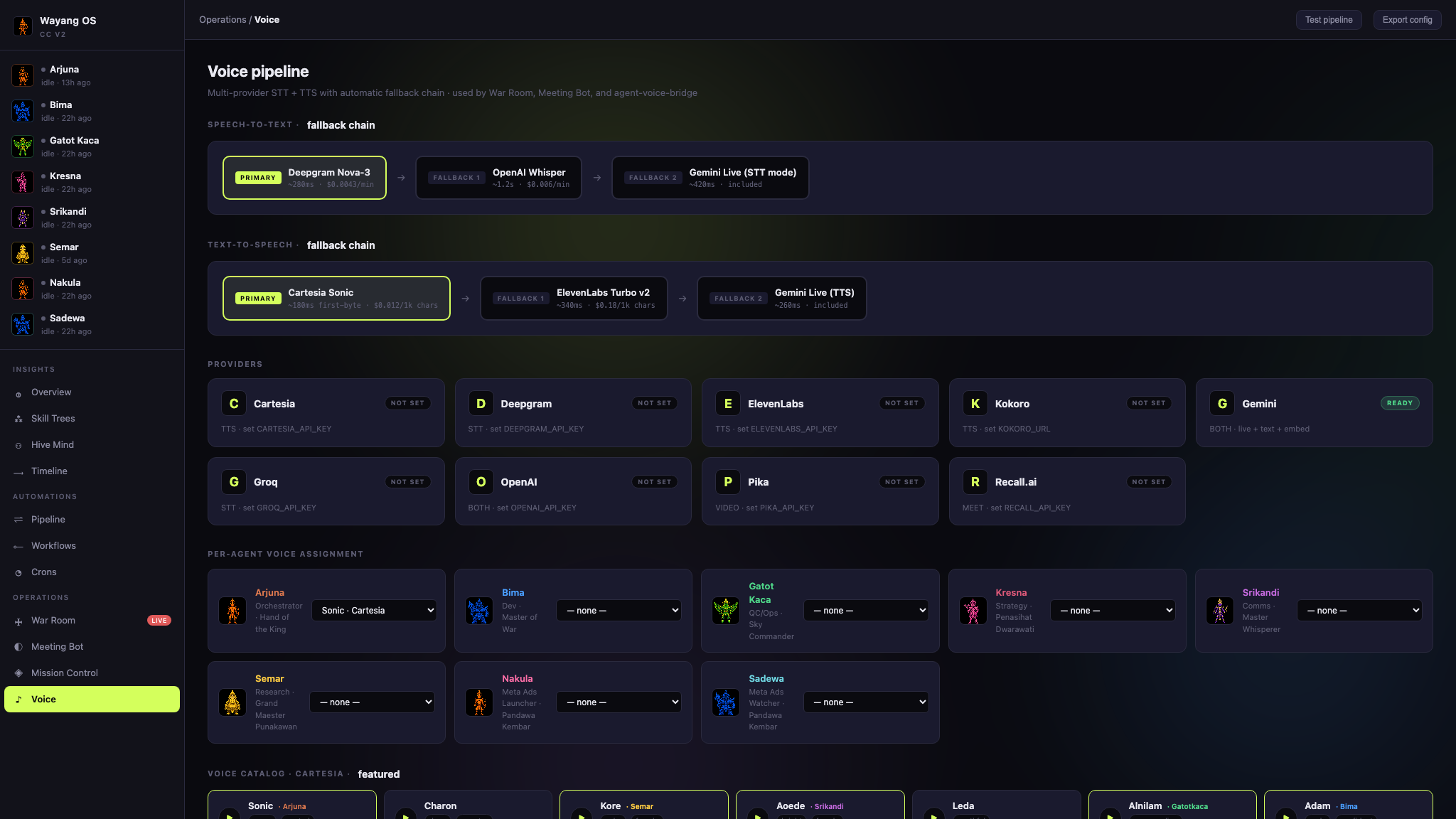Open Crons page

click(92, 572)
